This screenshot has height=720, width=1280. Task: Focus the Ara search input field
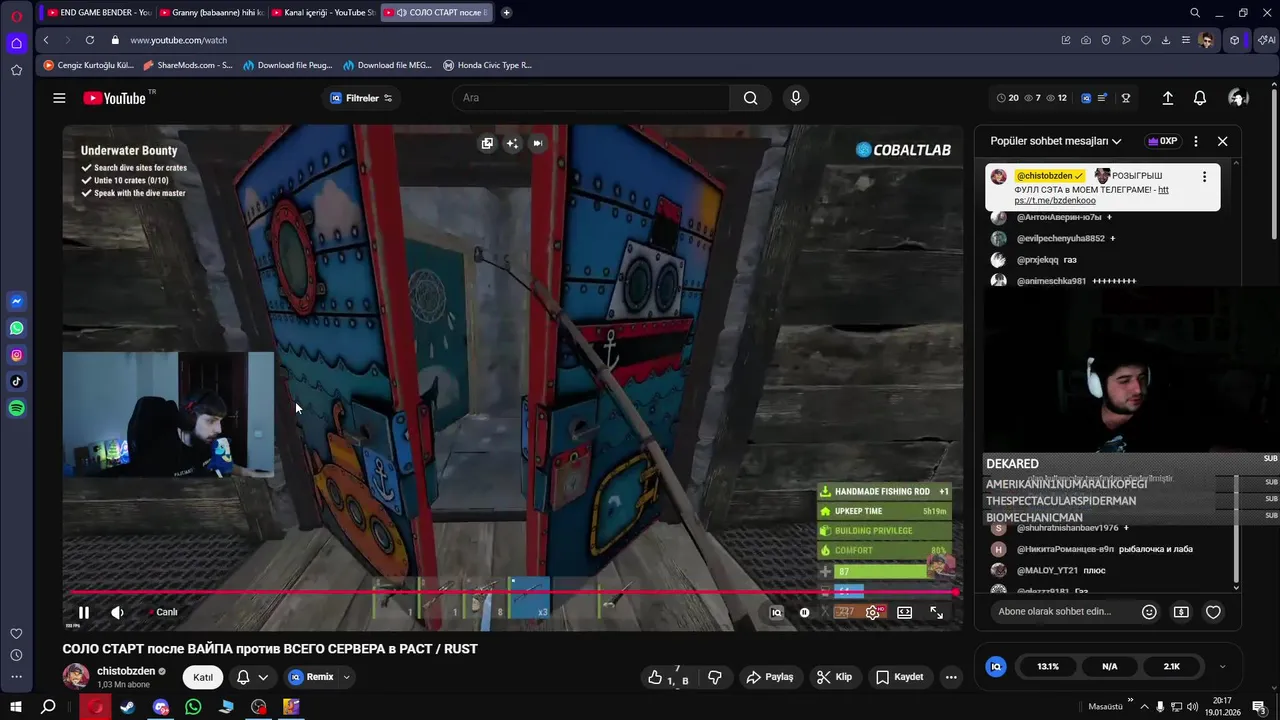(590, 98)
